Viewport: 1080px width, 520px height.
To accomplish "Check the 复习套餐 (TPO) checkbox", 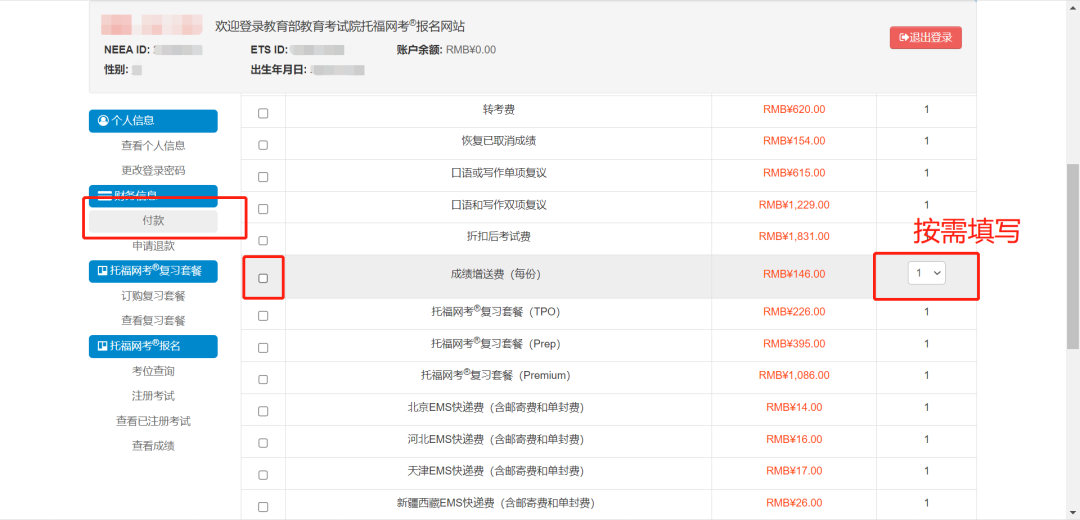I will 263,315.
